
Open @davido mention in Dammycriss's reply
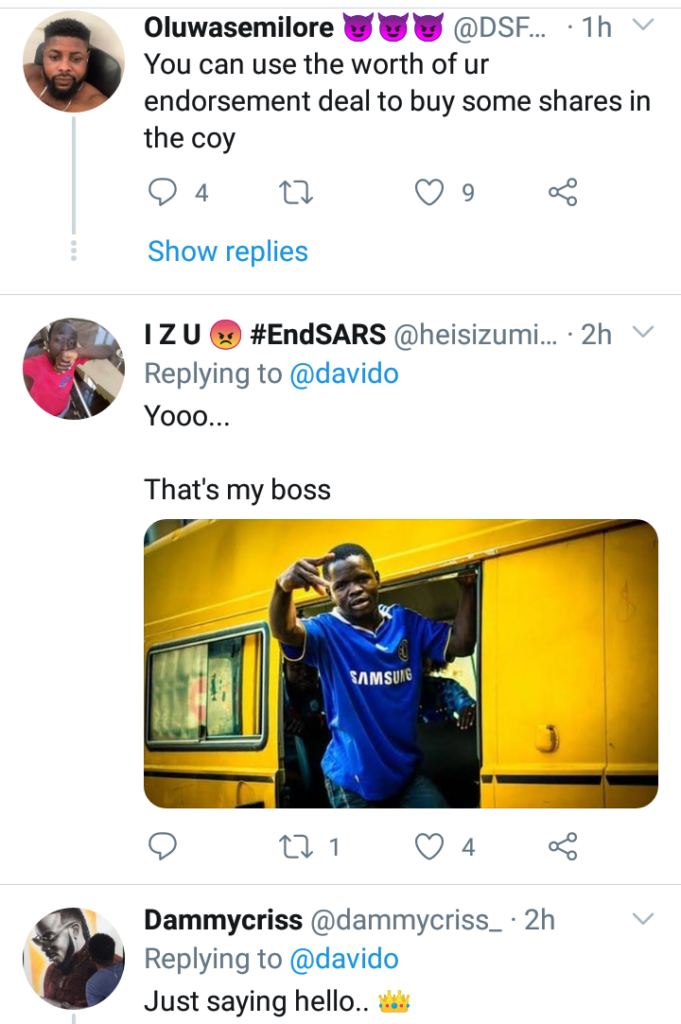pyautogui.click(x=344, y=959)
